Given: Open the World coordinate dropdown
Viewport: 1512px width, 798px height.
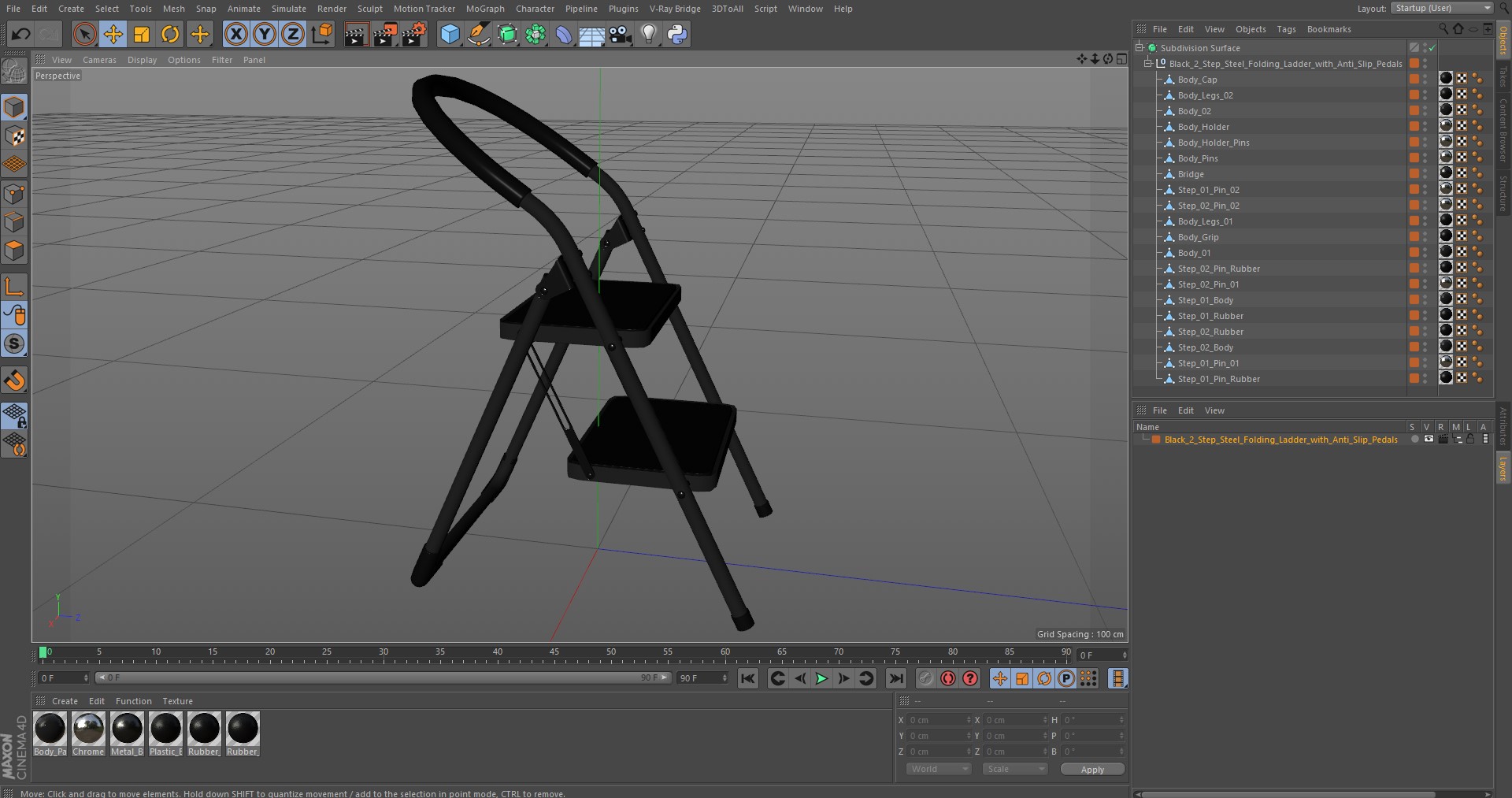Looking at the screenshot, I should pyautogui.click(x=939, y=769).
